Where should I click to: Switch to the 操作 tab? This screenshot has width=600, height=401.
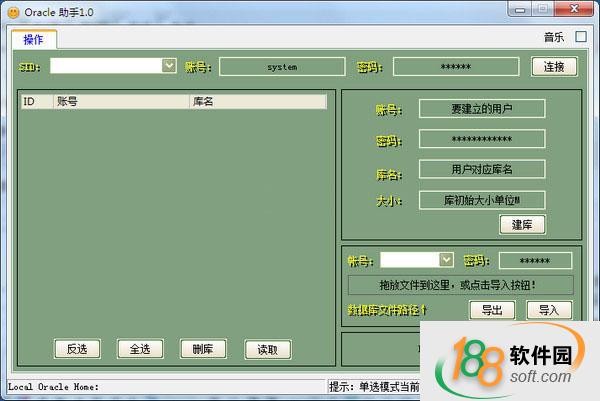click(x=34, y=39)
